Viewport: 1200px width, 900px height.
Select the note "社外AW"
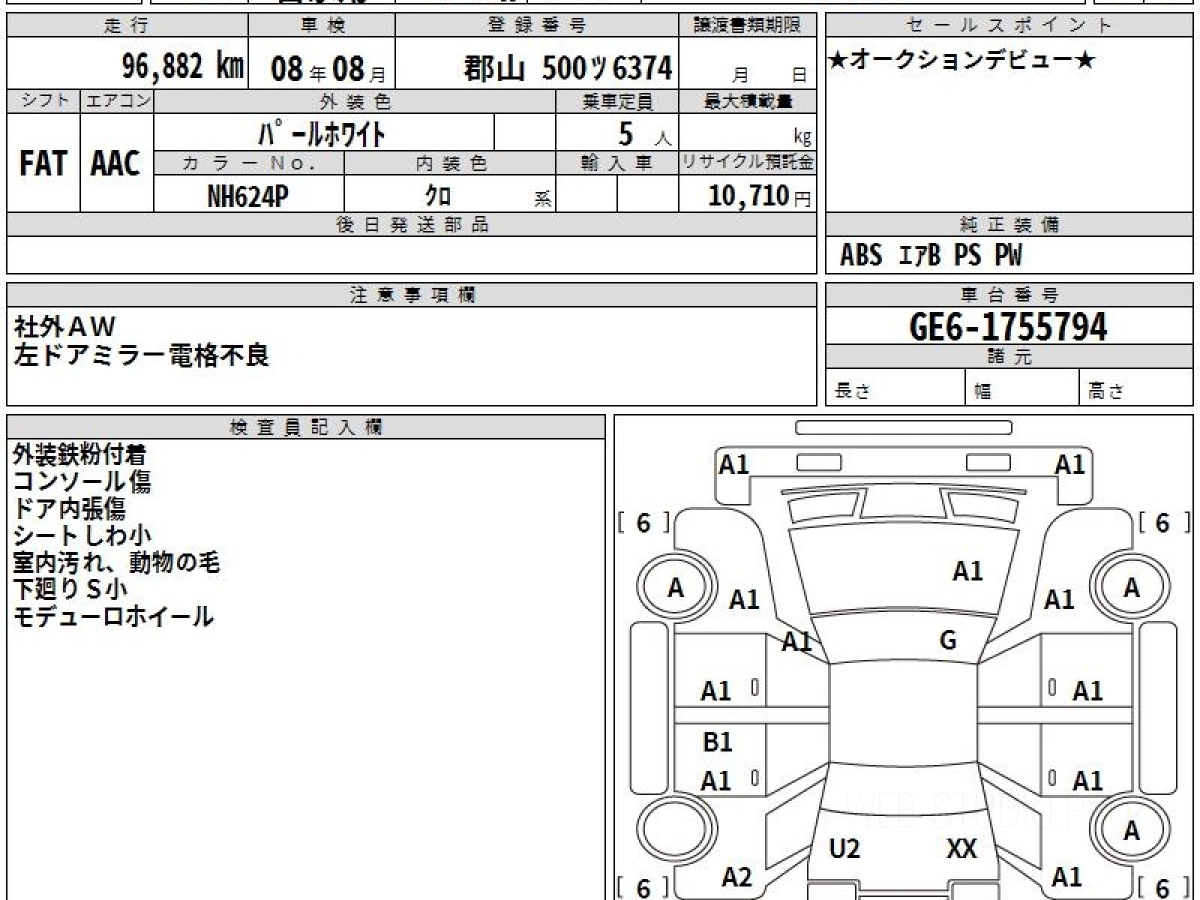[x=65, y=327]
